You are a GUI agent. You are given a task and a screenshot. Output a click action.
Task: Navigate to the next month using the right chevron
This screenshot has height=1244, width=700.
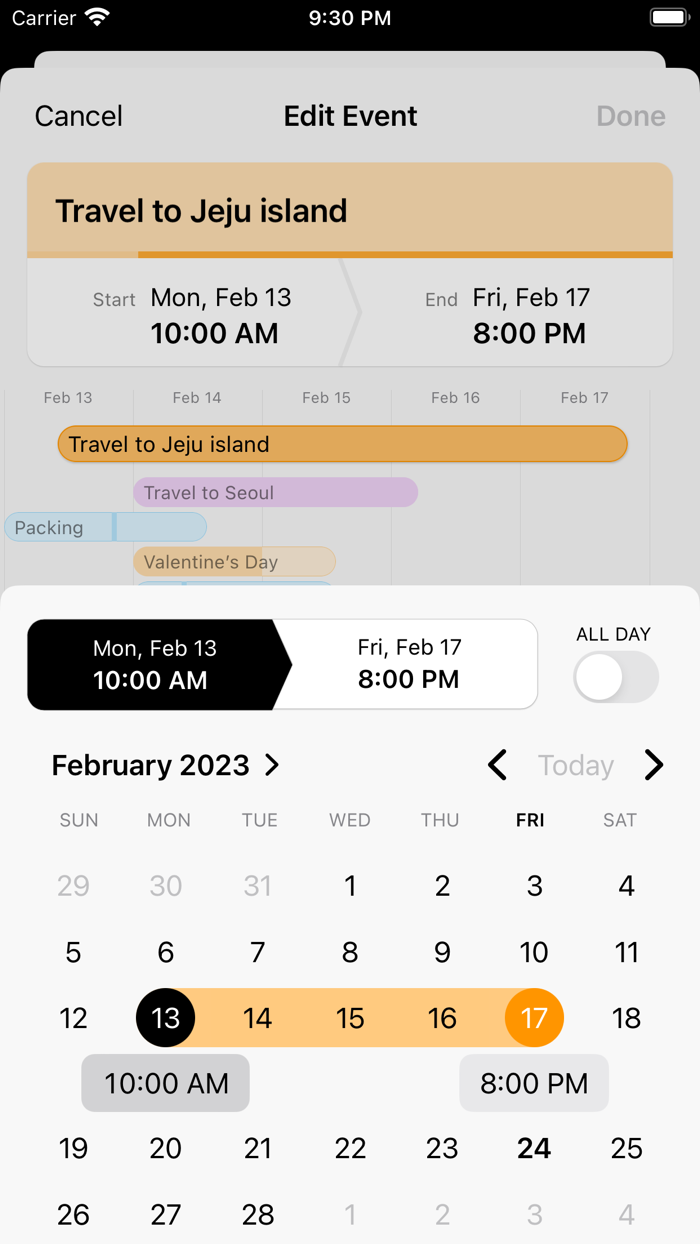[x=654, y=765]
